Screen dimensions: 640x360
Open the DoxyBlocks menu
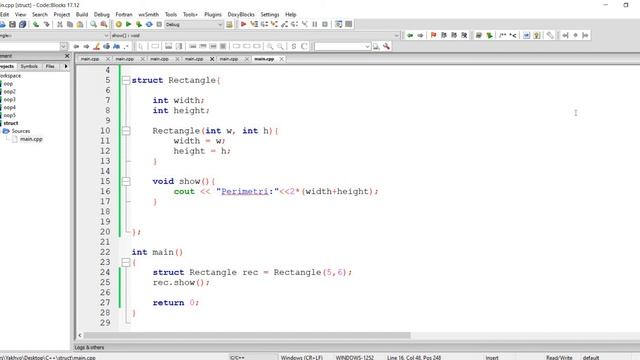pyautogui.click(x=241, y=14)
